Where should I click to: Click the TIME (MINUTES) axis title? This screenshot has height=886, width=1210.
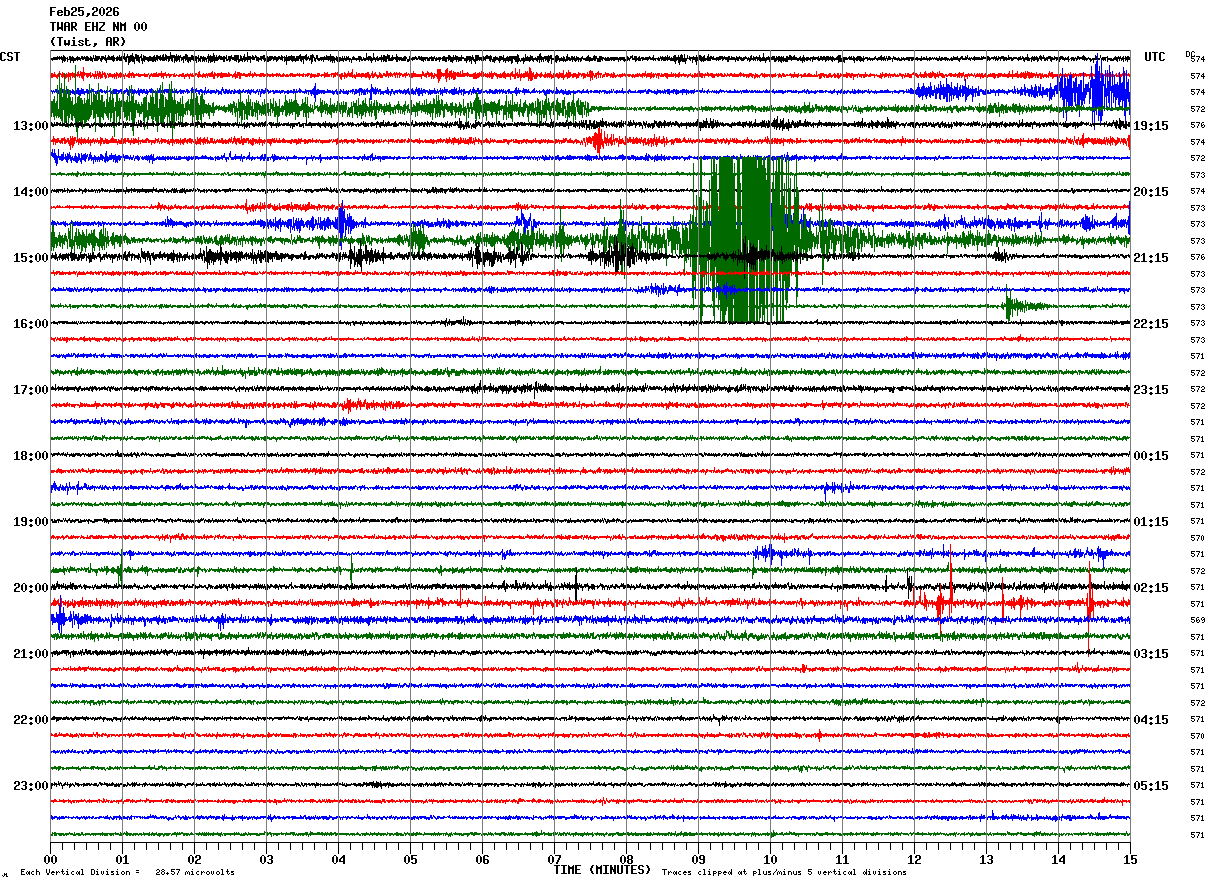point(602,870)
